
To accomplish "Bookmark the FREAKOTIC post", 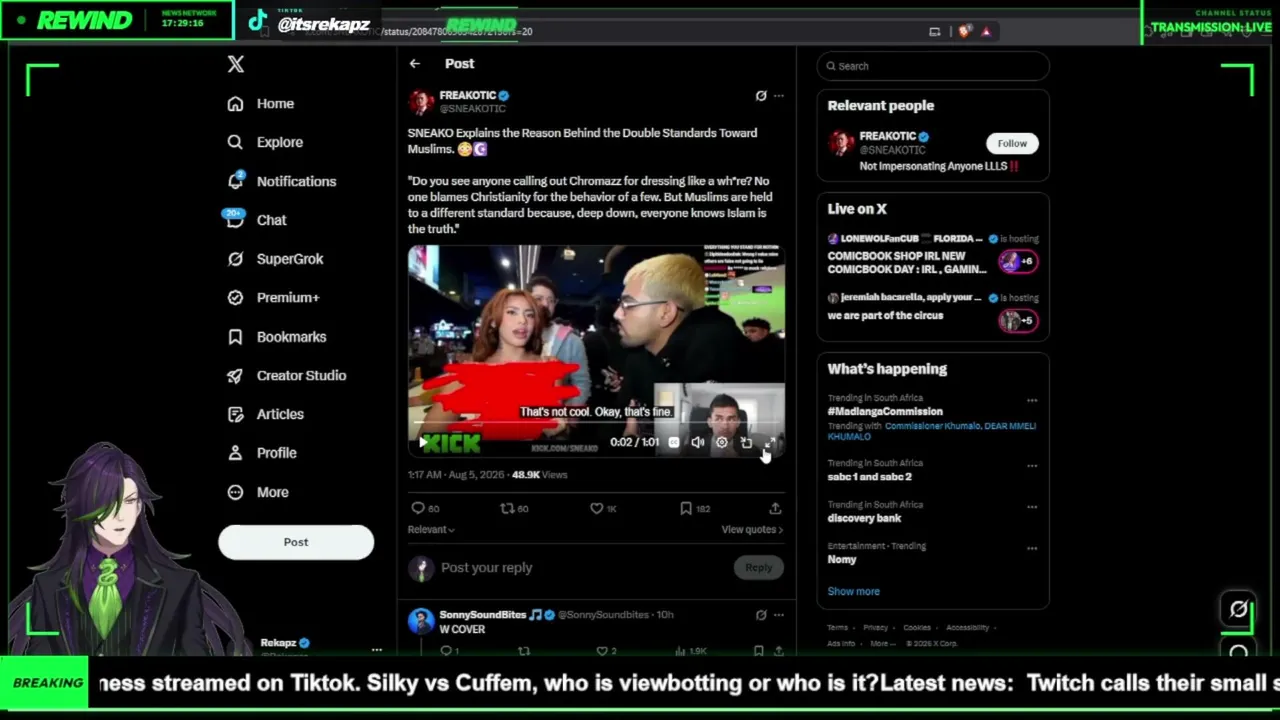I will tap(686, 508).
